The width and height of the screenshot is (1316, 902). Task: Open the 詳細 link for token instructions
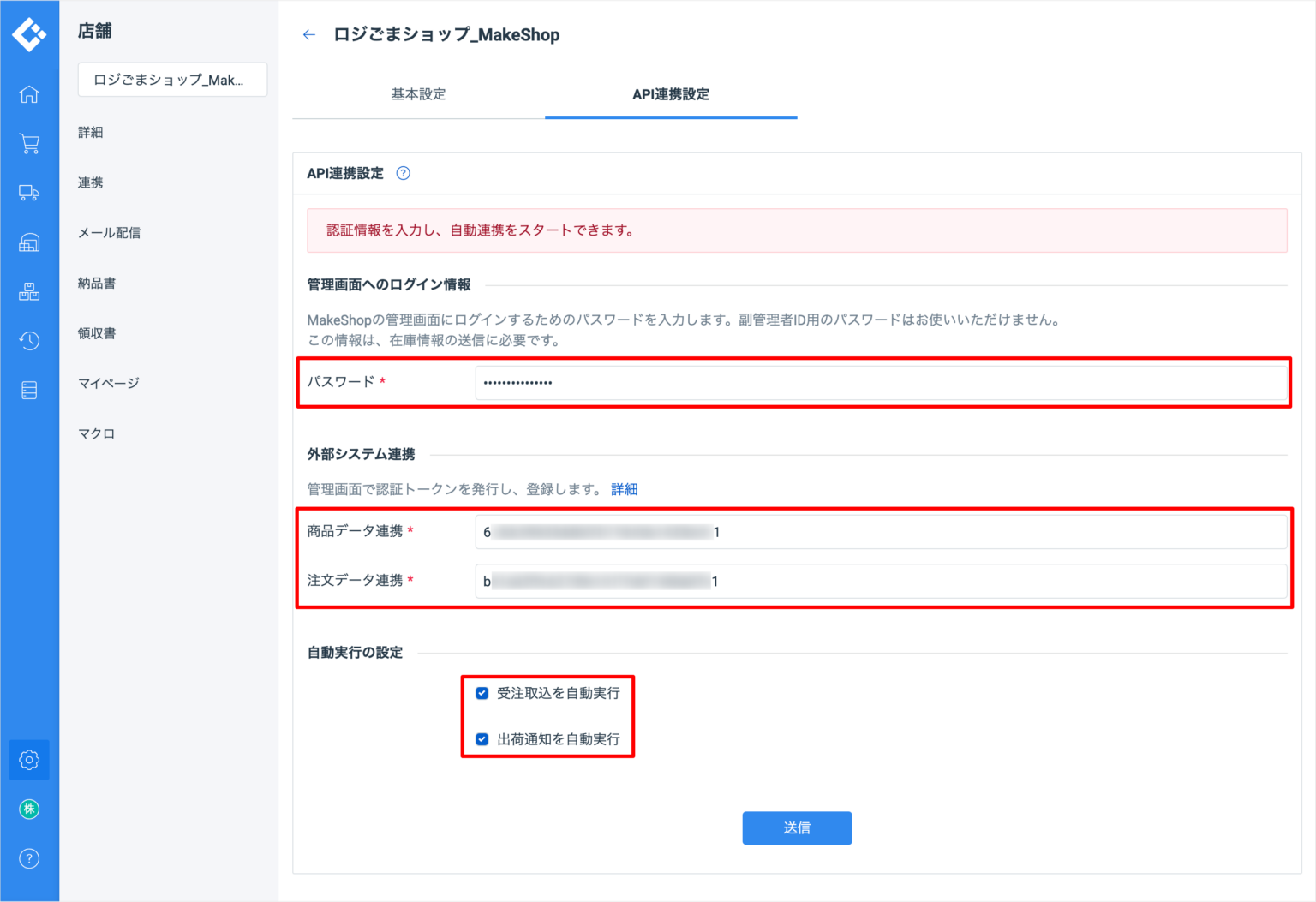coord(625,488)
